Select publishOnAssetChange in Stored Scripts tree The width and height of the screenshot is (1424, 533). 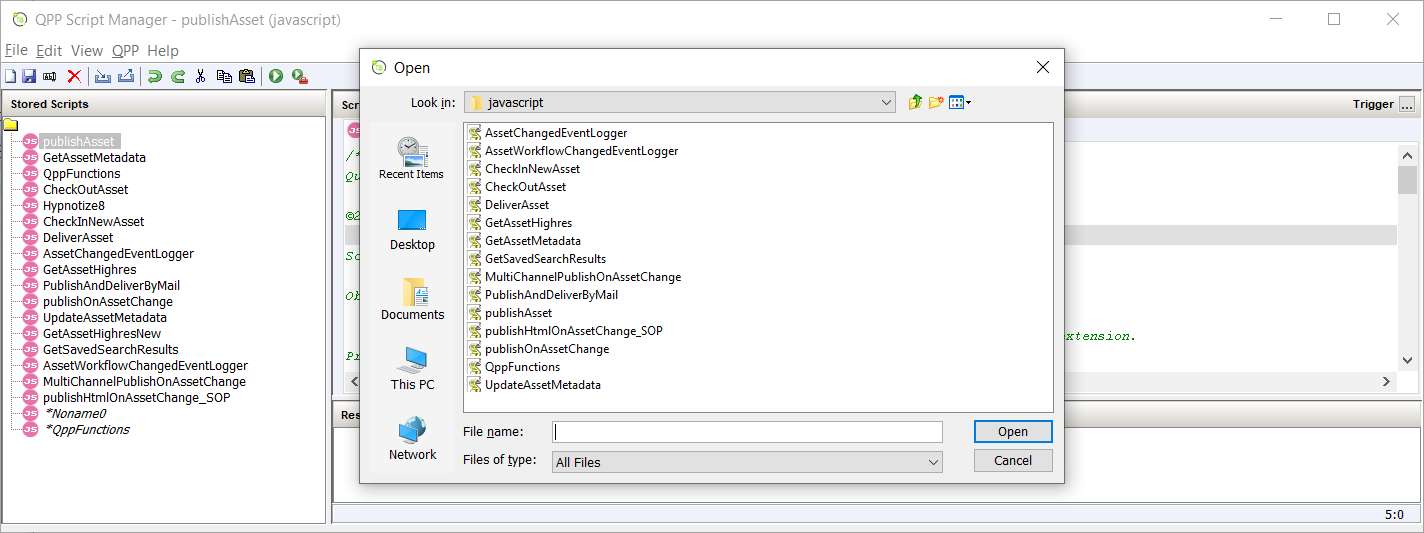tap(108, 302)
